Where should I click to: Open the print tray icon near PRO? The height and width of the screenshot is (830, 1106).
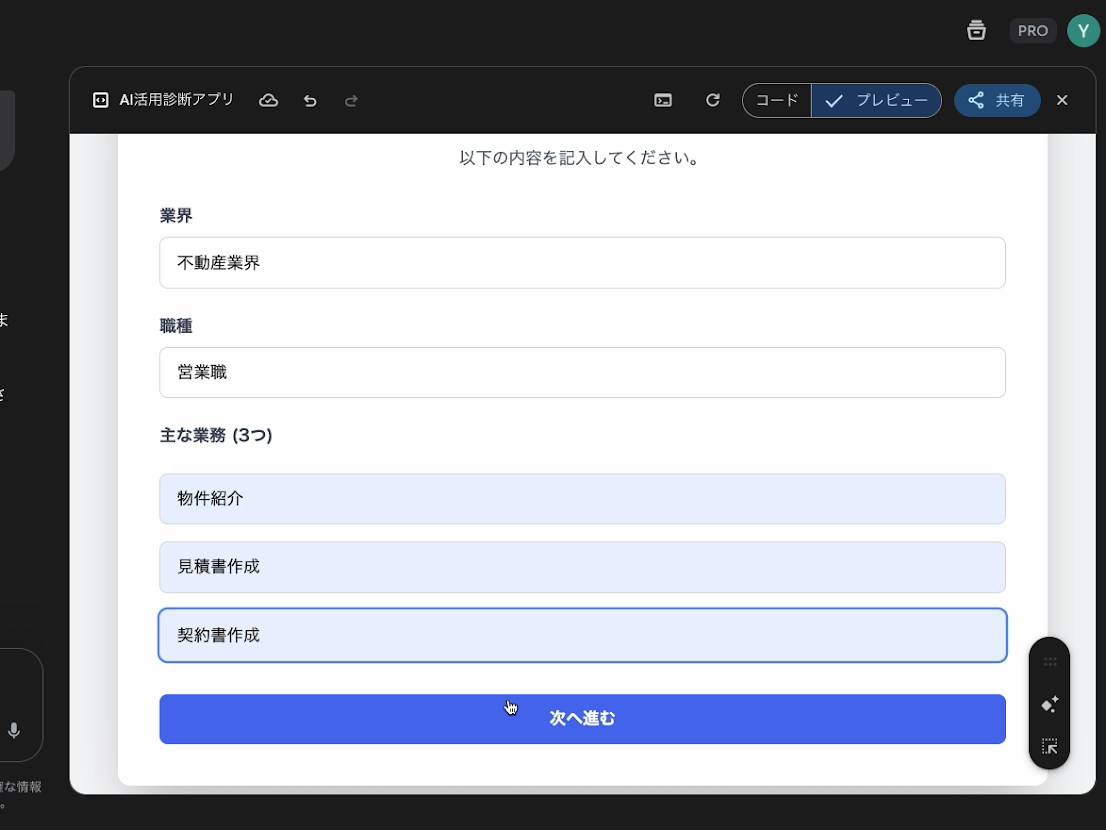[x=976, y=30]
